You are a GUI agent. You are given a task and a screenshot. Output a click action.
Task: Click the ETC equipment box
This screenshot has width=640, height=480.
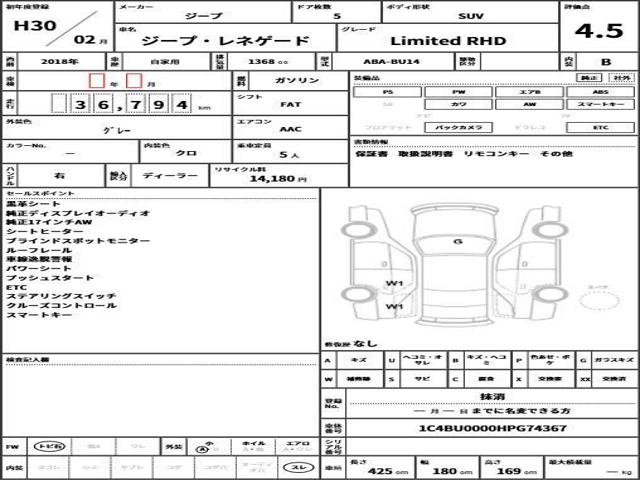tap(600, 127)
